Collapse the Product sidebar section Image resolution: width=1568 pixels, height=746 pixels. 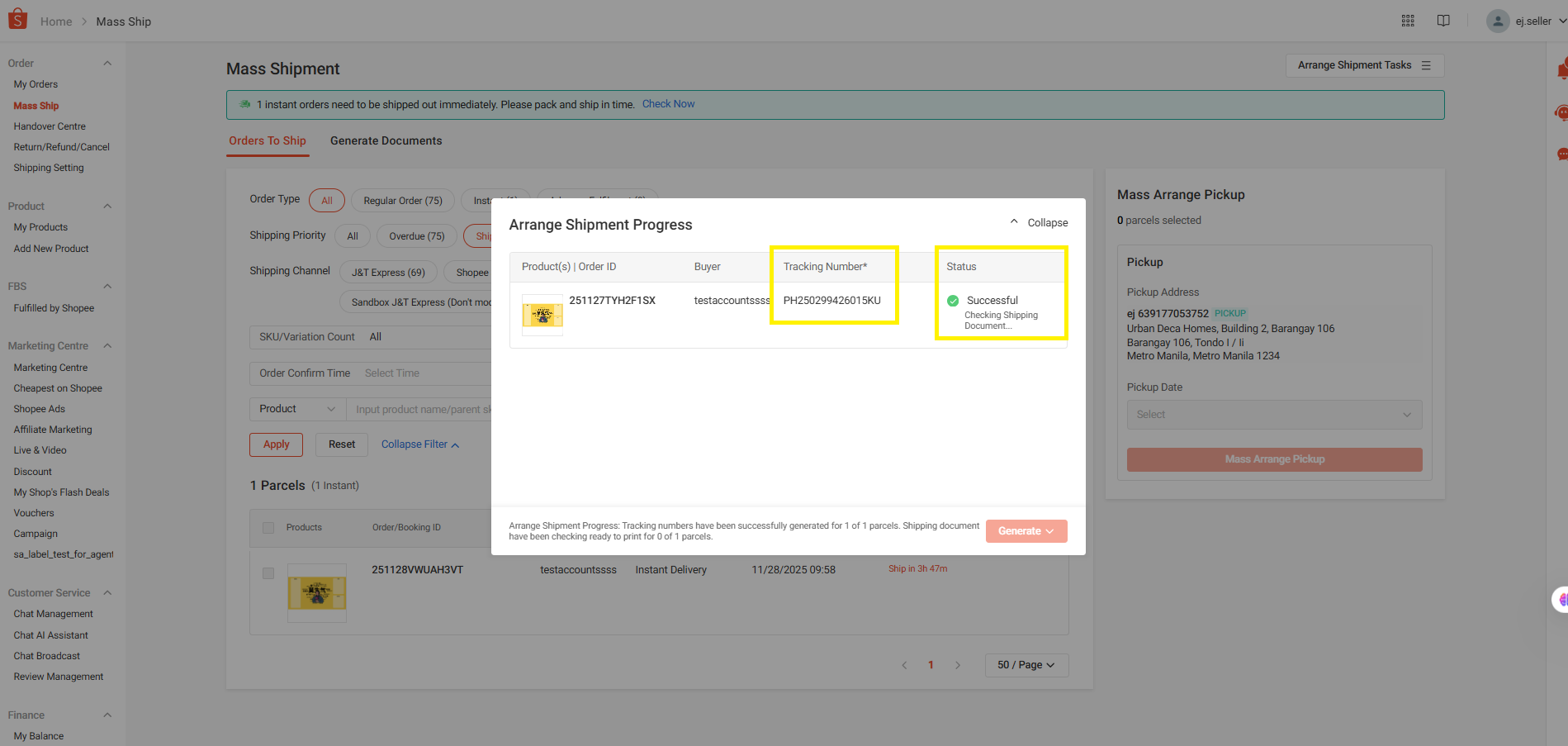(107, 207)
